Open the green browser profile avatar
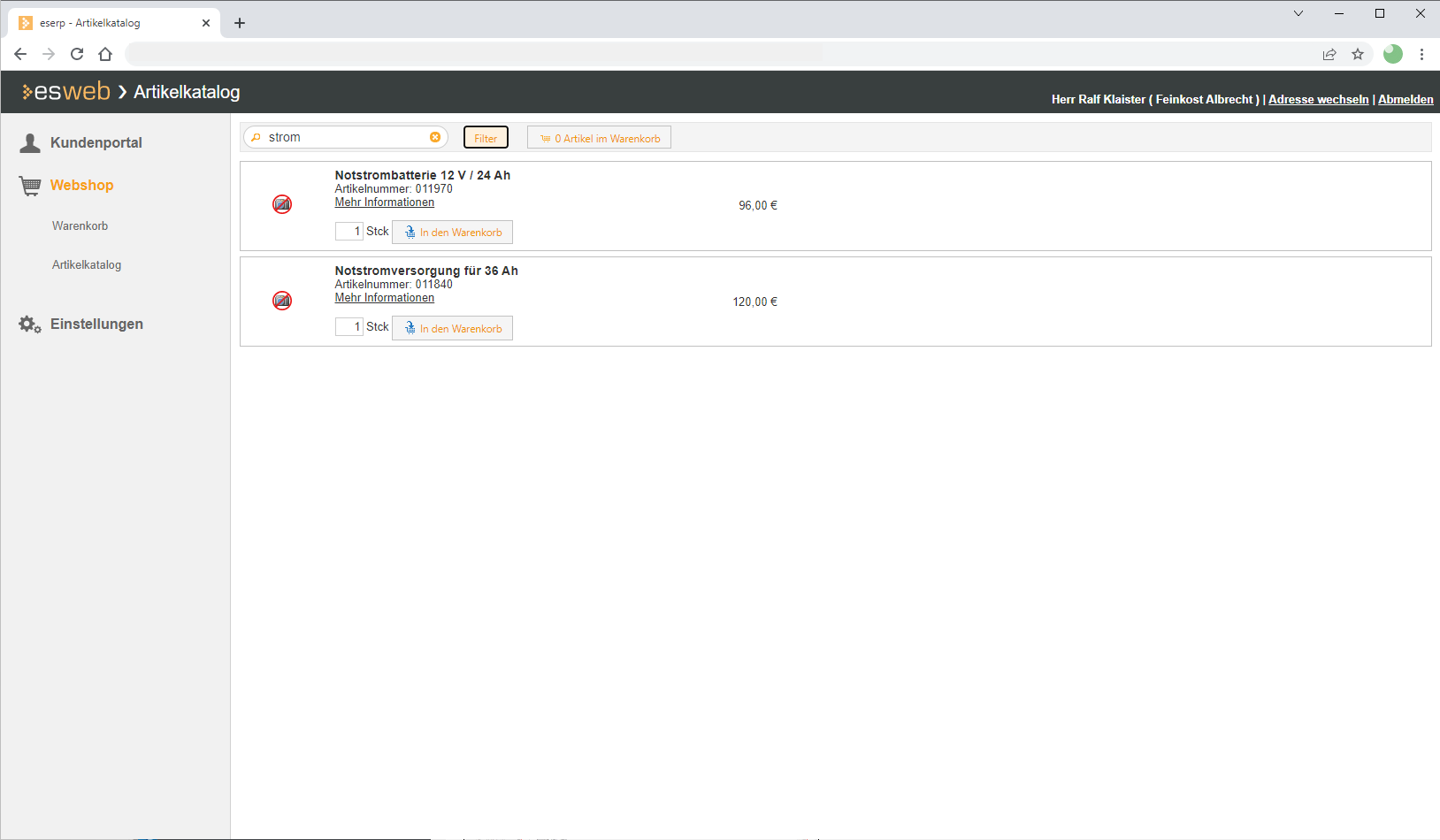This screenshot has height=840, width=1440. tap(1393, 54)
